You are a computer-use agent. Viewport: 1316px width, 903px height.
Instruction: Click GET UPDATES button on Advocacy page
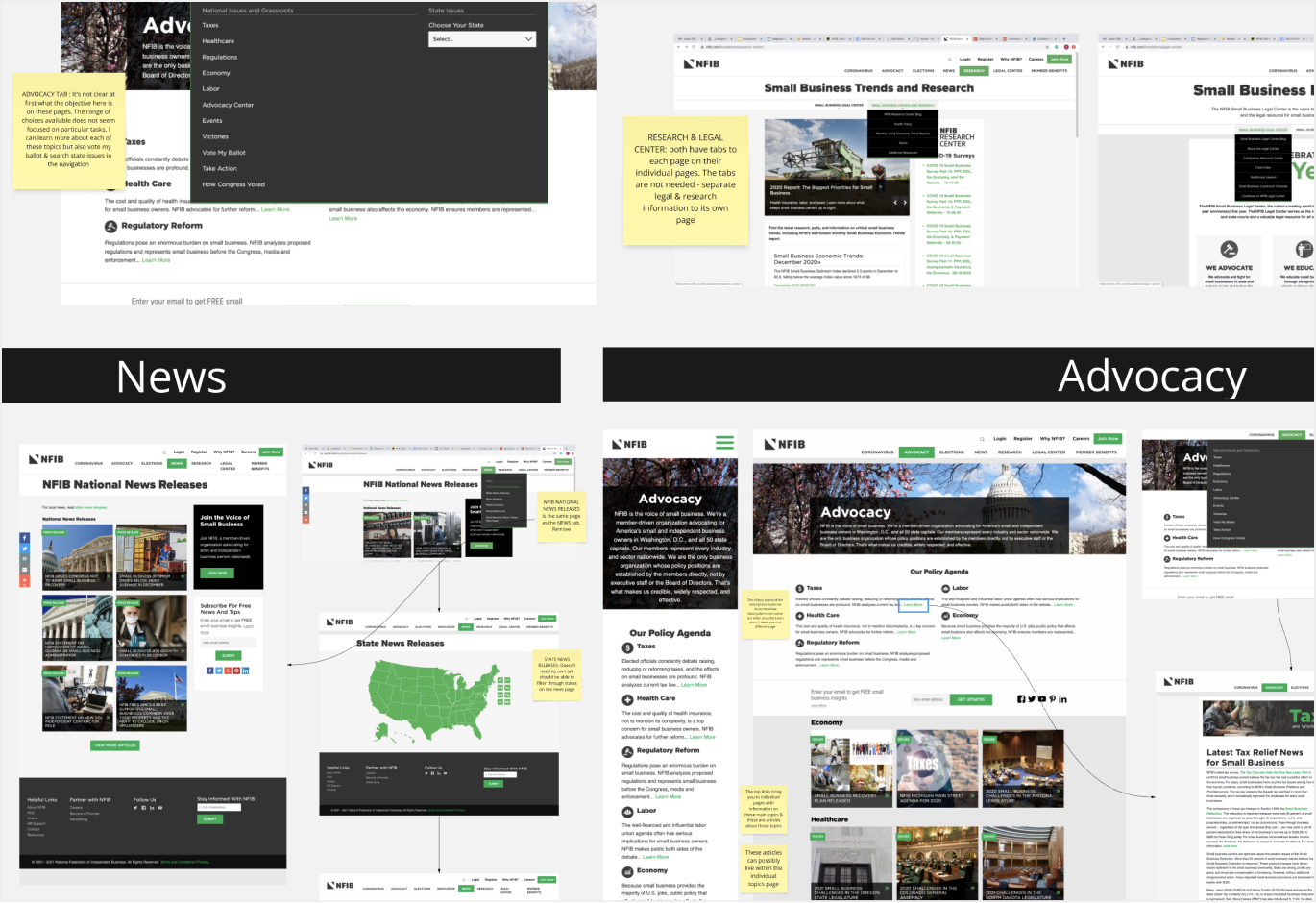coord(970,699)
